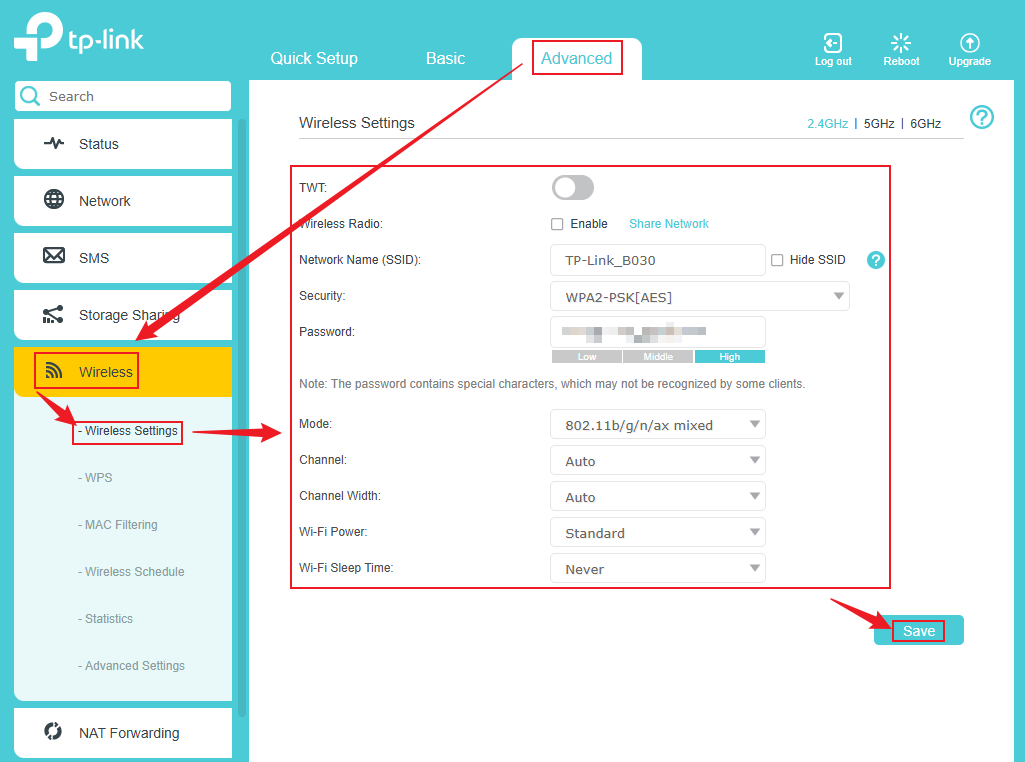Open Network via the globe icon
This screenshot has height=762, width=1025.
(x=54, y=200)
